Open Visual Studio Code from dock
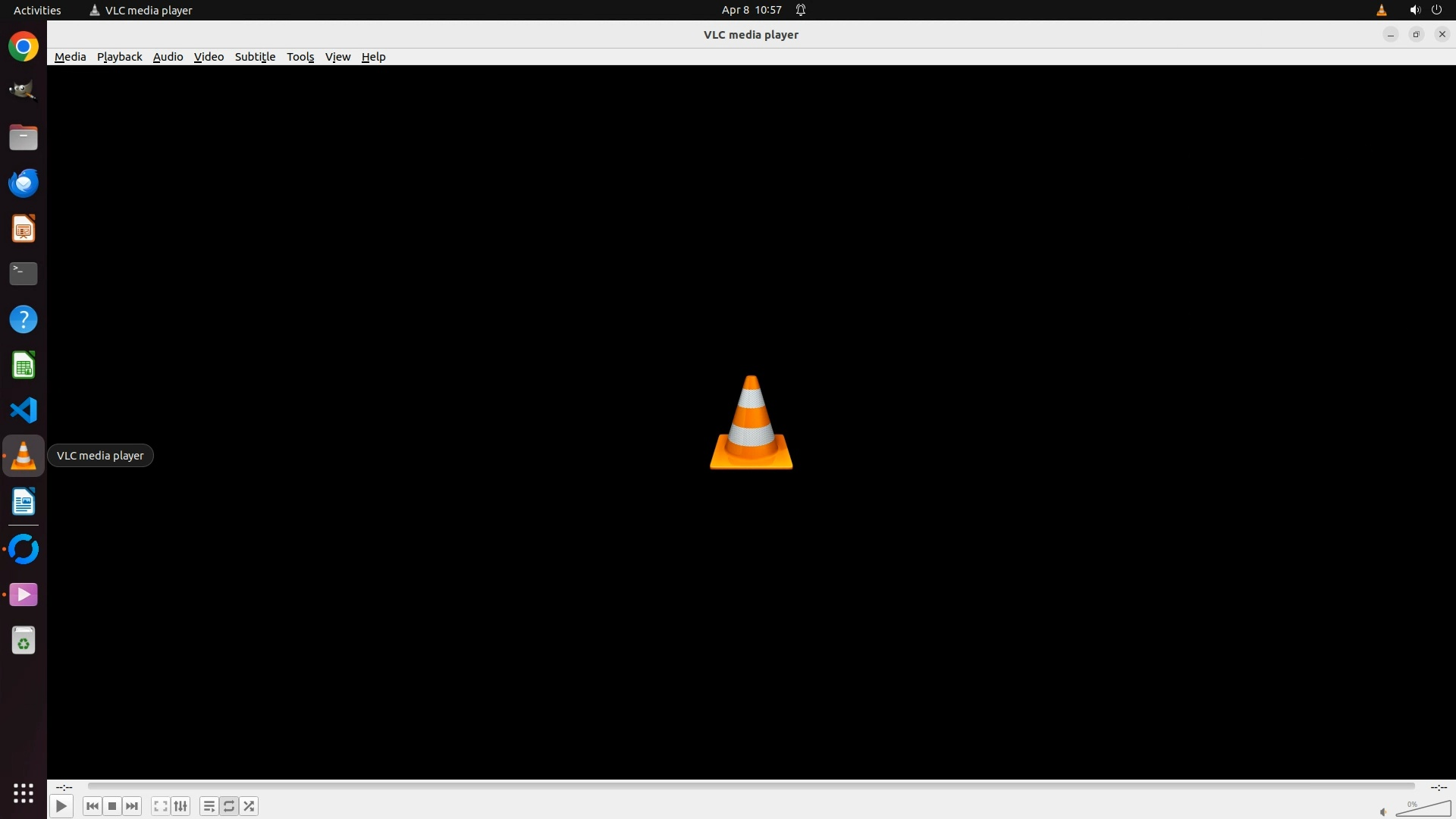This screenshot has width=1456, height=819. tap(24, 410)
